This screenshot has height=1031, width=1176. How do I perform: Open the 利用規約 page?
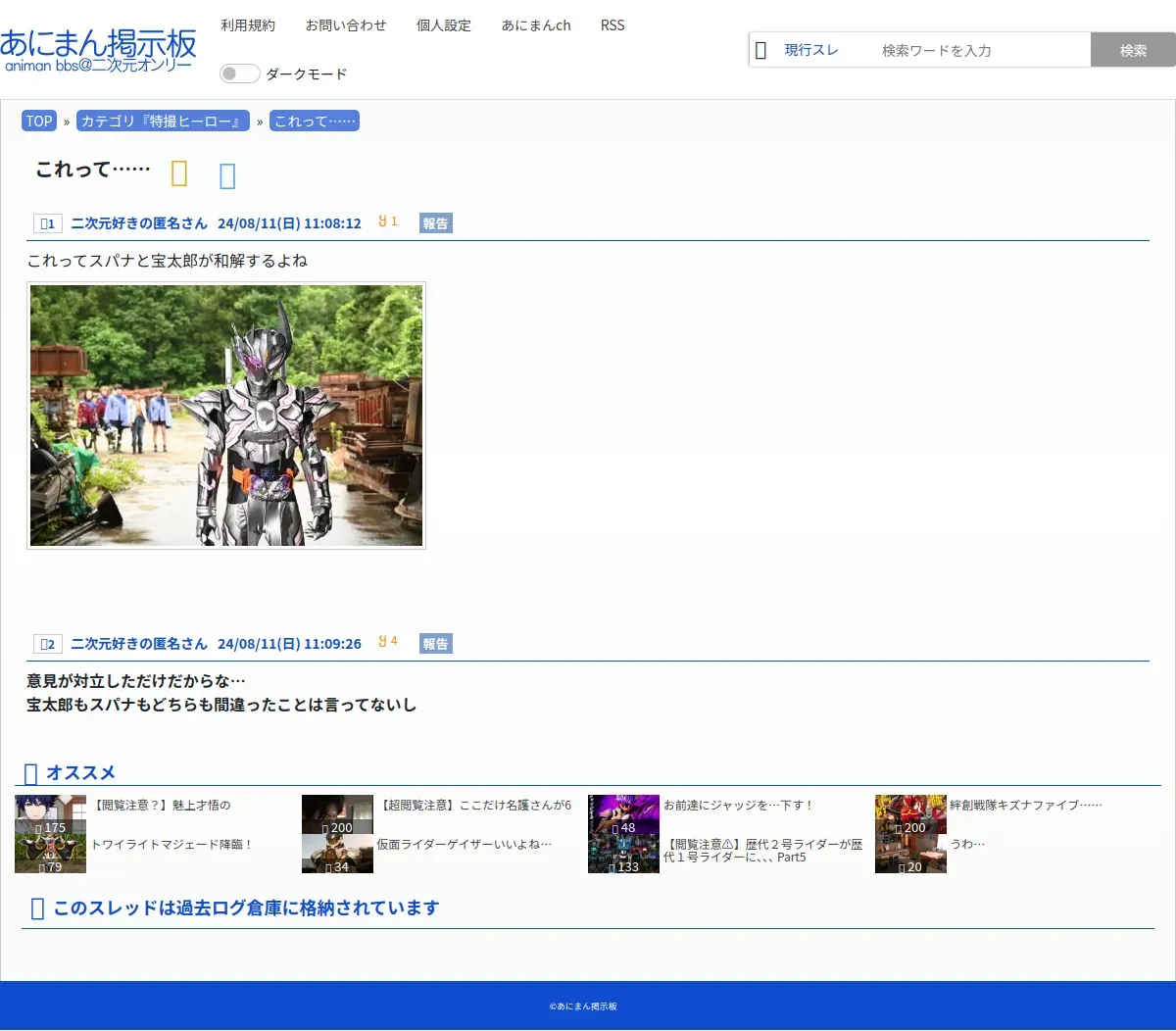(x=248, y=25)
